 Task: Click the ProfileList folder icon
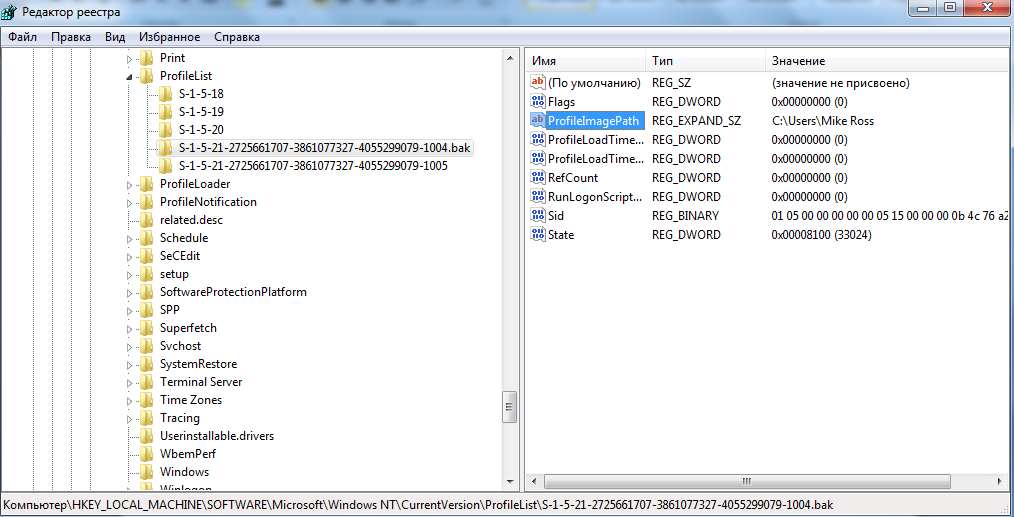point(147,76)
